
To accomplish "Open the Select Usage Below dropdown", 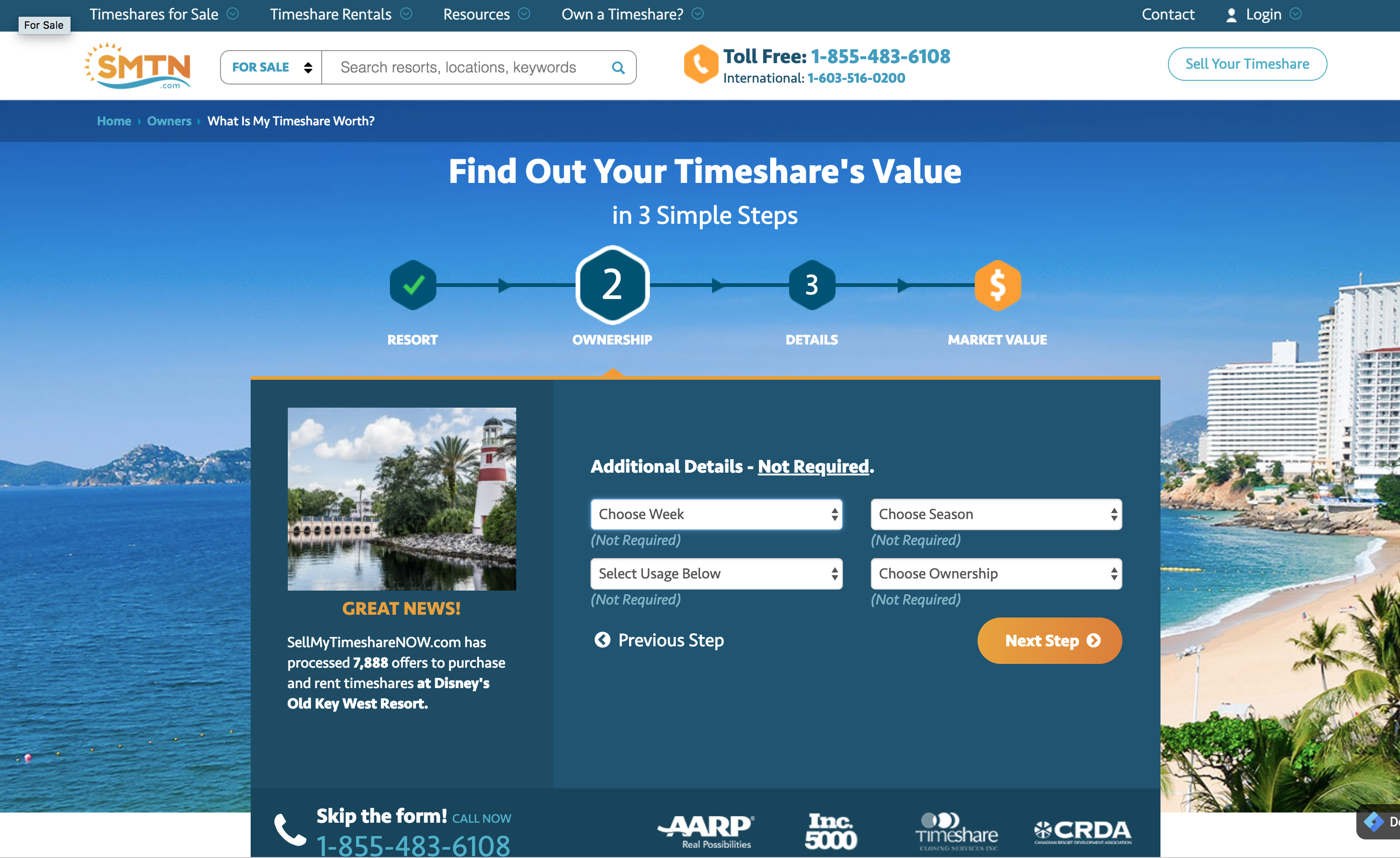I will pos(716,574).
